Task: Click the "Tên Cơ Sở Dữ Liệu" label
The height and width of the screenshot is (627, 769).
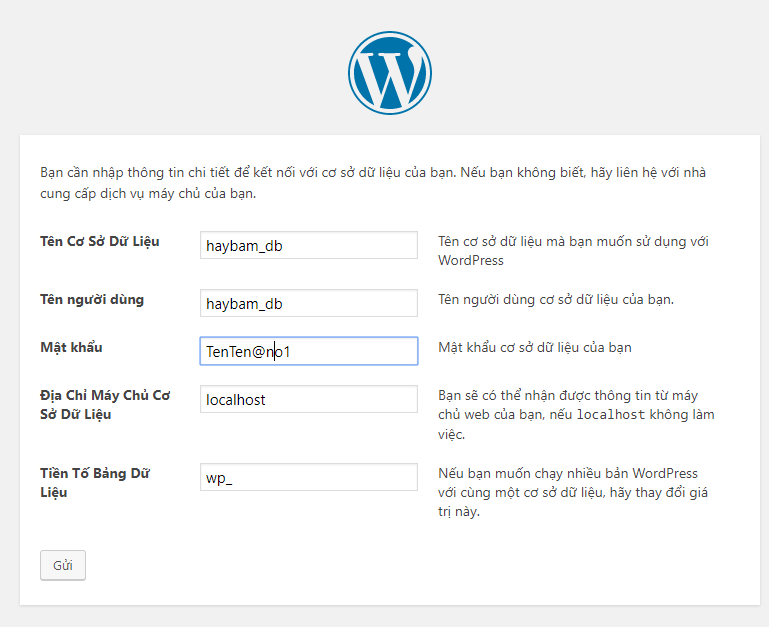Action: click(x=100, y=241)
